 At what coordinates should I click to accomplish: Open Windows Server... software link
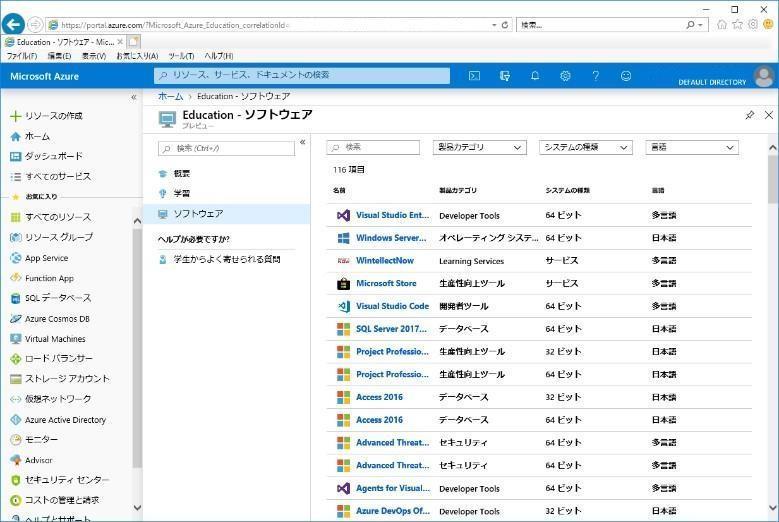(x=391, y=238)
